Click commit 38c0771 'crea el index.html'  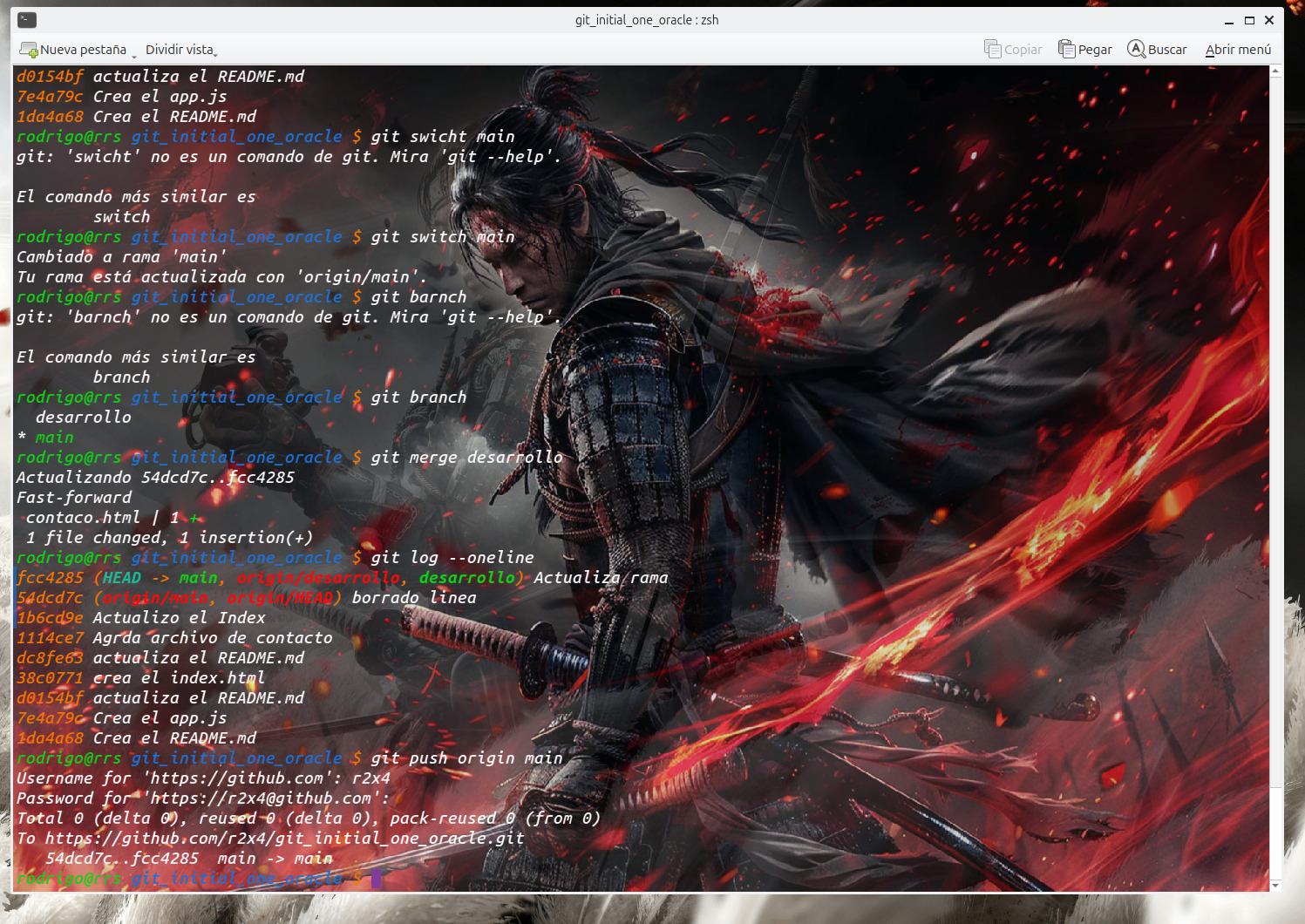pos(140,678)
